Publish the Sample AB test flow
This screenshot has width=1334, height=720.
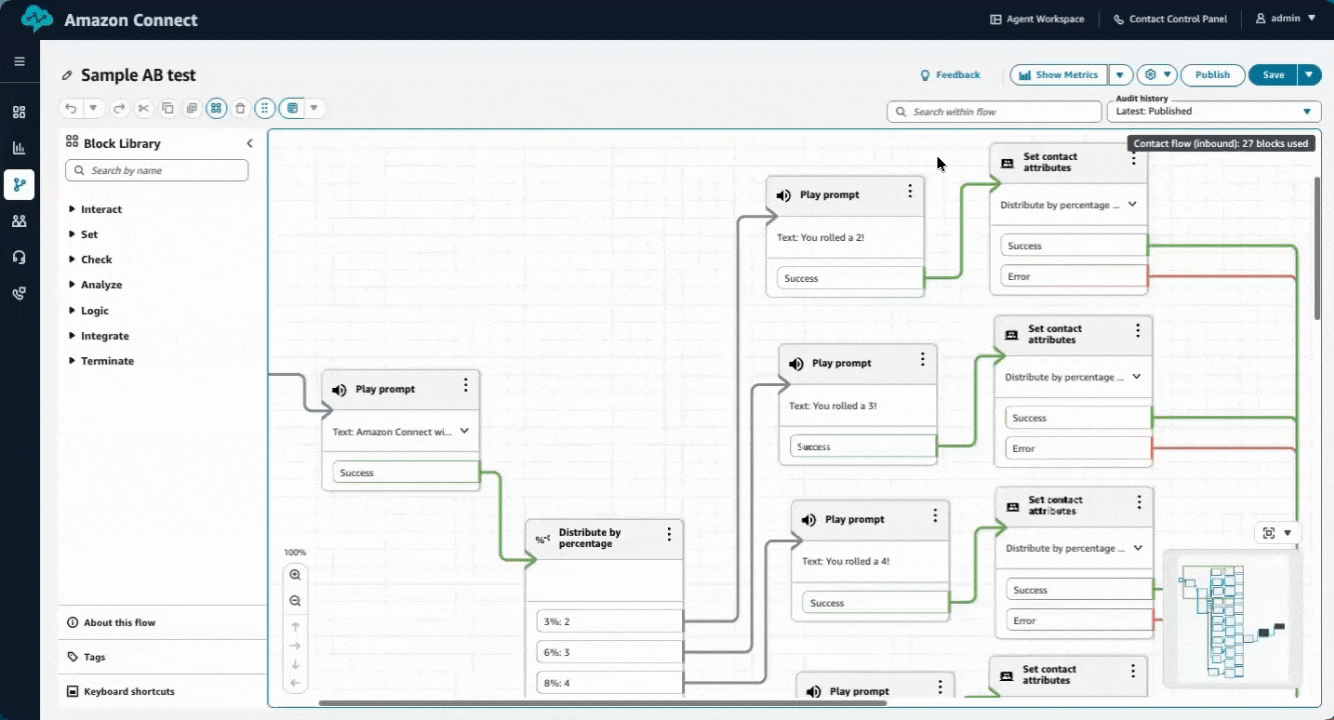tap(1212, 75)
